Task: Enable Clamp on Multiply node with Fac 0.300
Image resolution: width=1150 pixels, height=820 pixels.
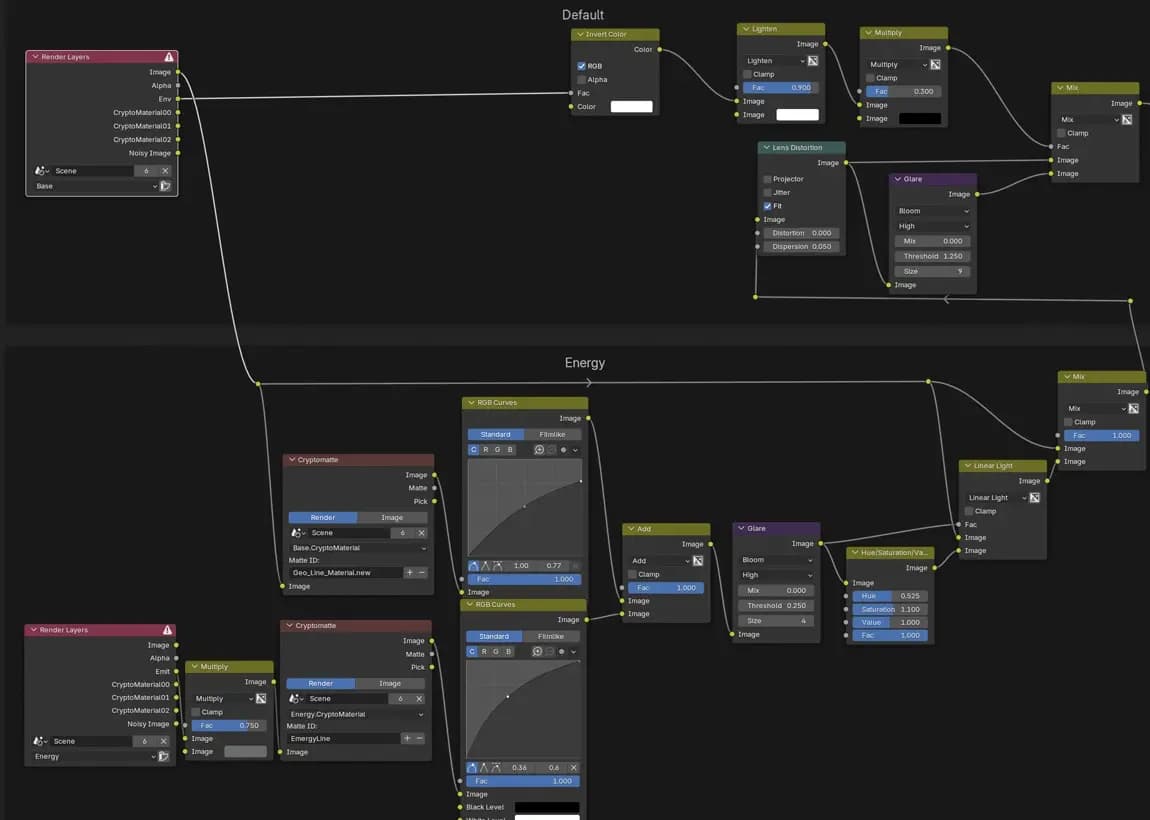Action: point(870,78)
